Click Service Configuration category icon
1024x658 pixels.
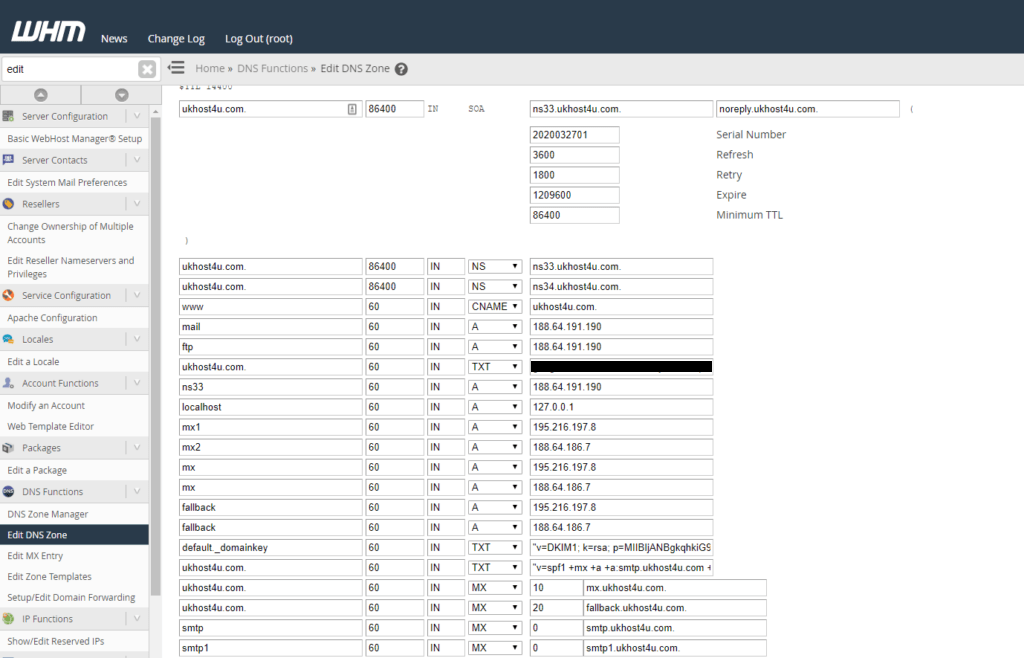coord(8,295)
